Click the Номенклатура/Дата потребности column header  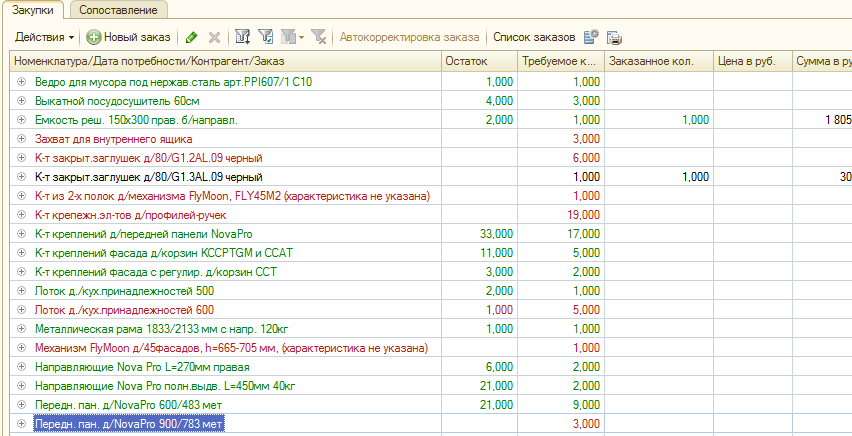click(x=225, y=61)
